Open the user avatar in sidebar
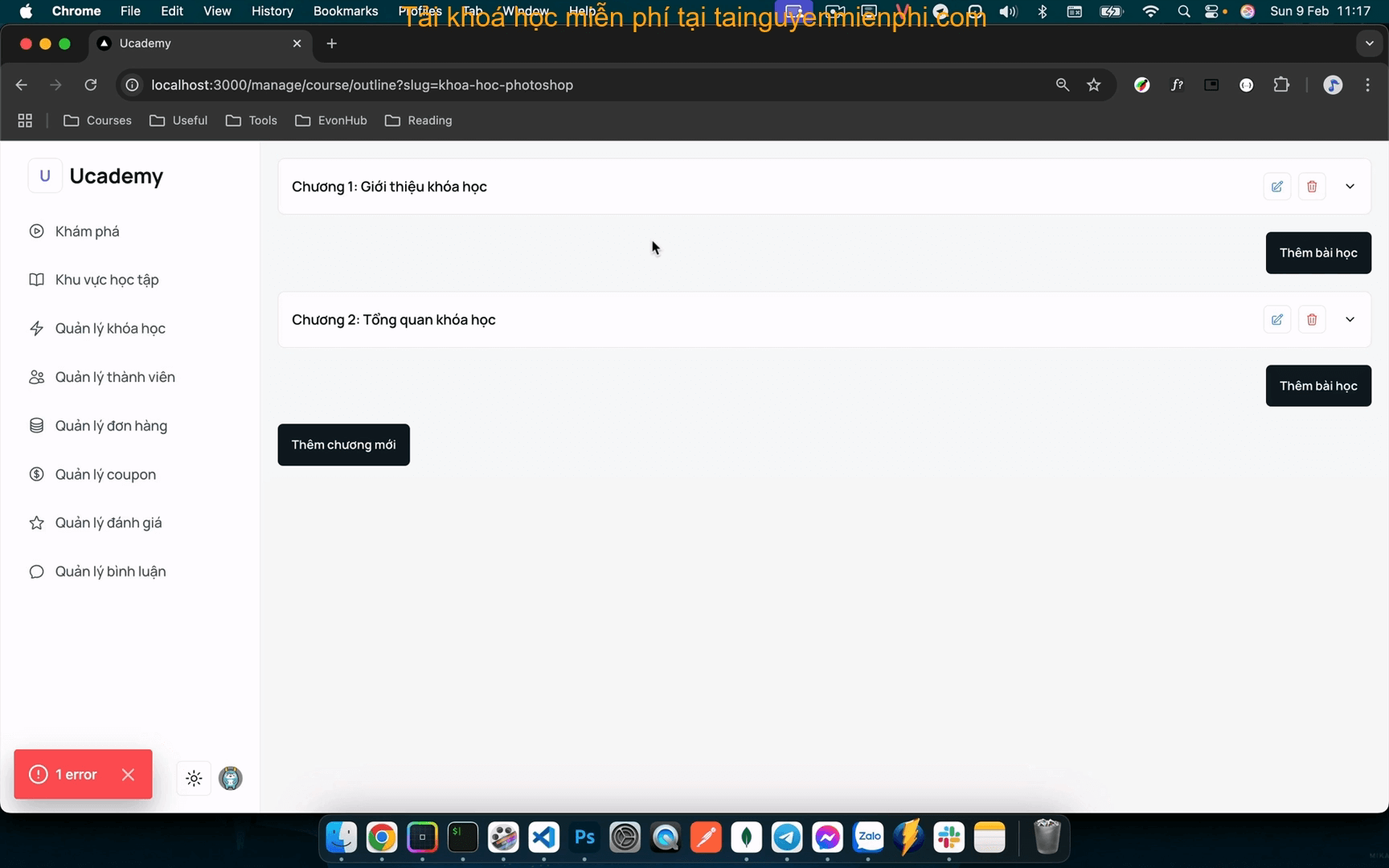Screen dimensions: 1389x868 point(231,778)
